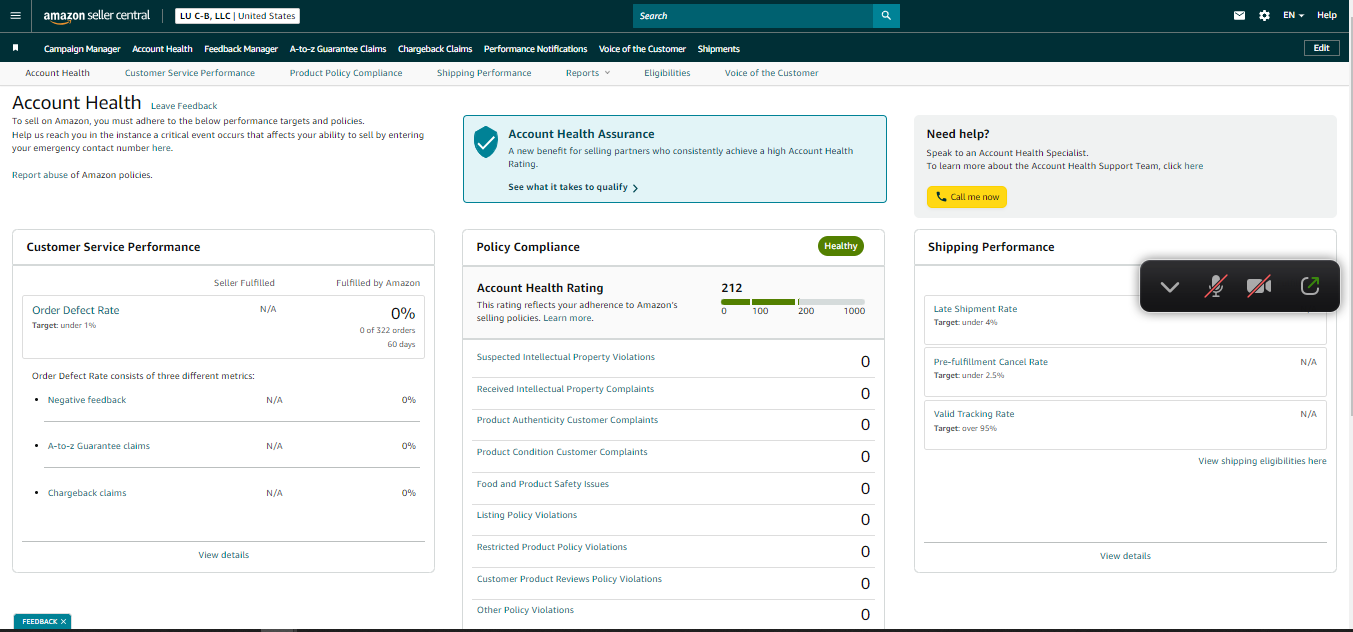
Task: Click the rating value 212
Action: coord(732,287)
